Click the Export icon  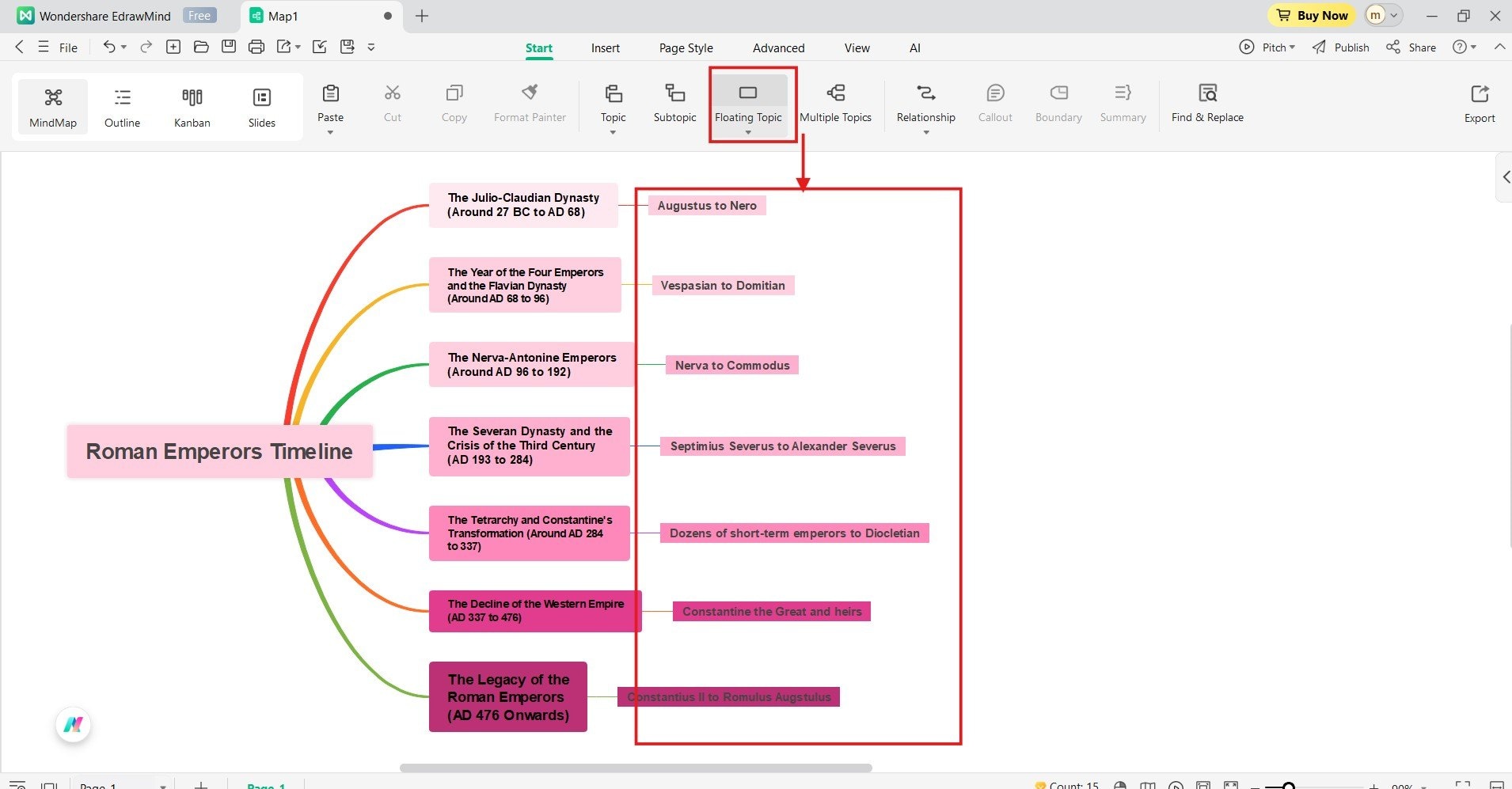(1480, 94)
